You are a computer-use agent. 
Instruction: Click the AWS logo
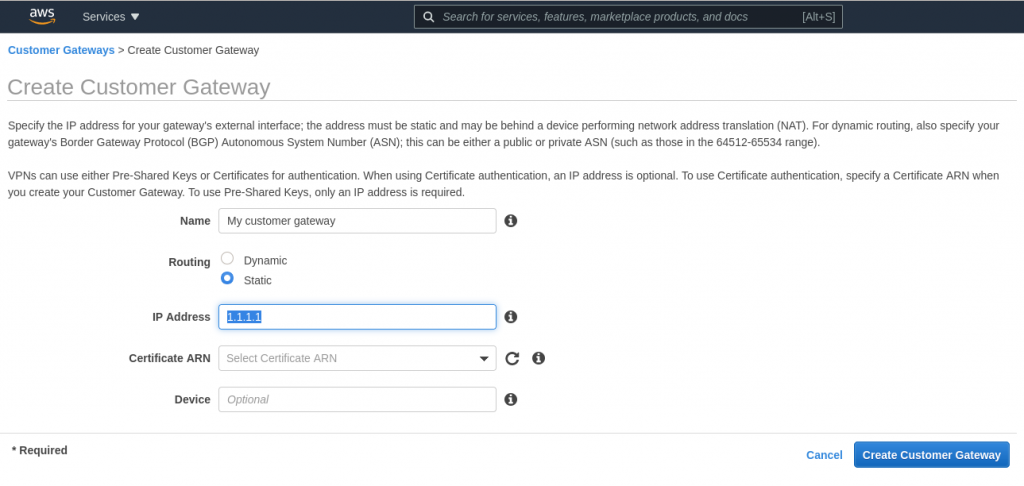pos(41,15)
